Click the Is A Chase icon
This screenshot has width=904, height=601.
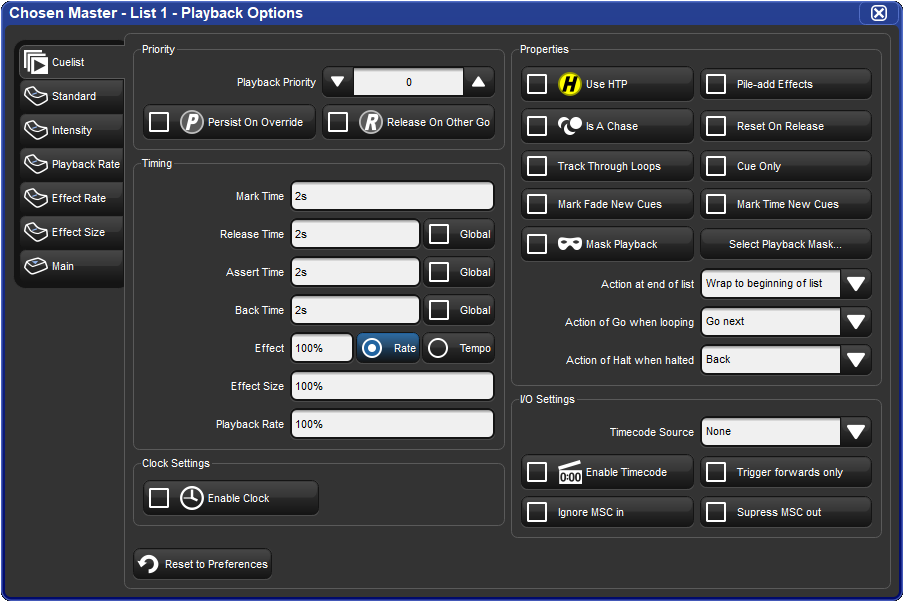[x=570, y=126]
